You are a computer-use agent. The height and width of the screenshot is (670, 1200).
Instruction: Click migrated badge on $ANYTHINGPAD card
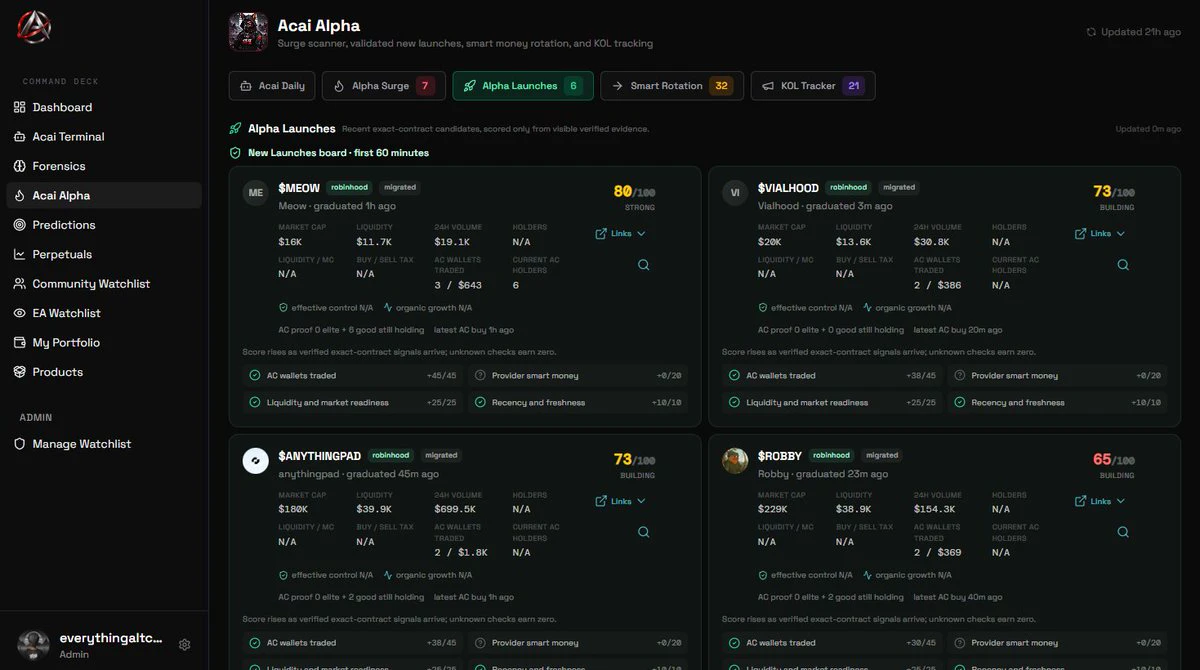tap(441, 455)
